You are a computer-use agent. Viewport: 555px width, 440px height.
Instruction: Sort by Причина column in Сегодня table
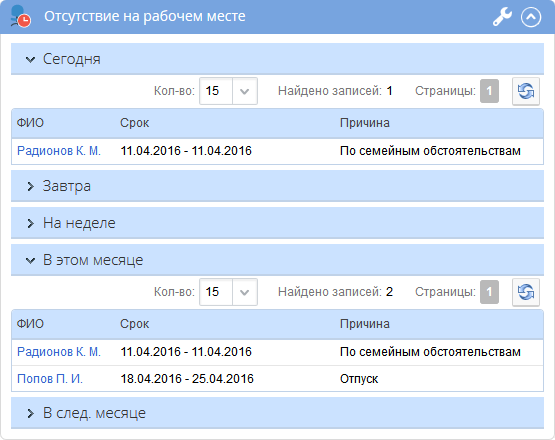point(365,123)
